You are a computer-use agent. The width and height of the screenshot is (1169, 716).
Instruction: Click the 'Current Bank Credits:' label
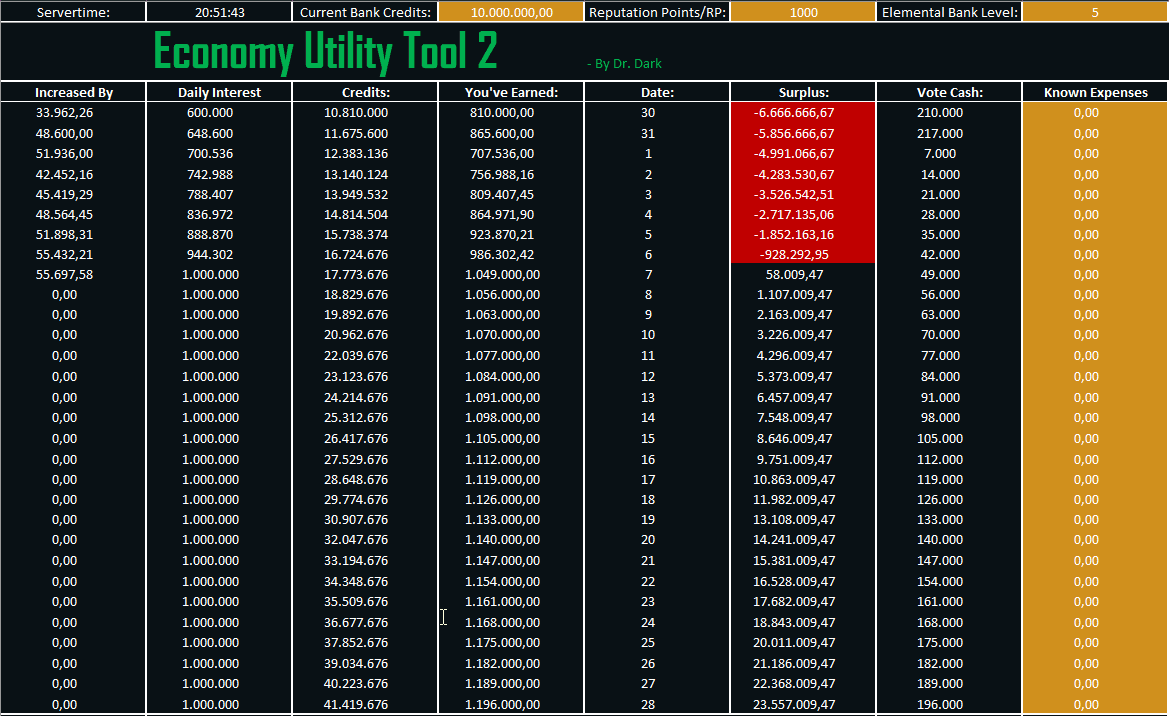(365, 12)
